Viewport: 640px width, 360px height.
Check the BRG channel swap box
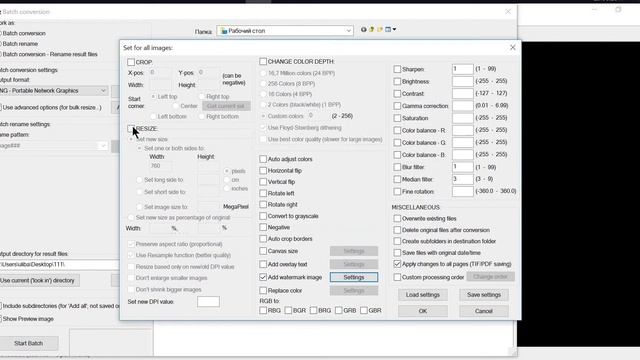313,311
